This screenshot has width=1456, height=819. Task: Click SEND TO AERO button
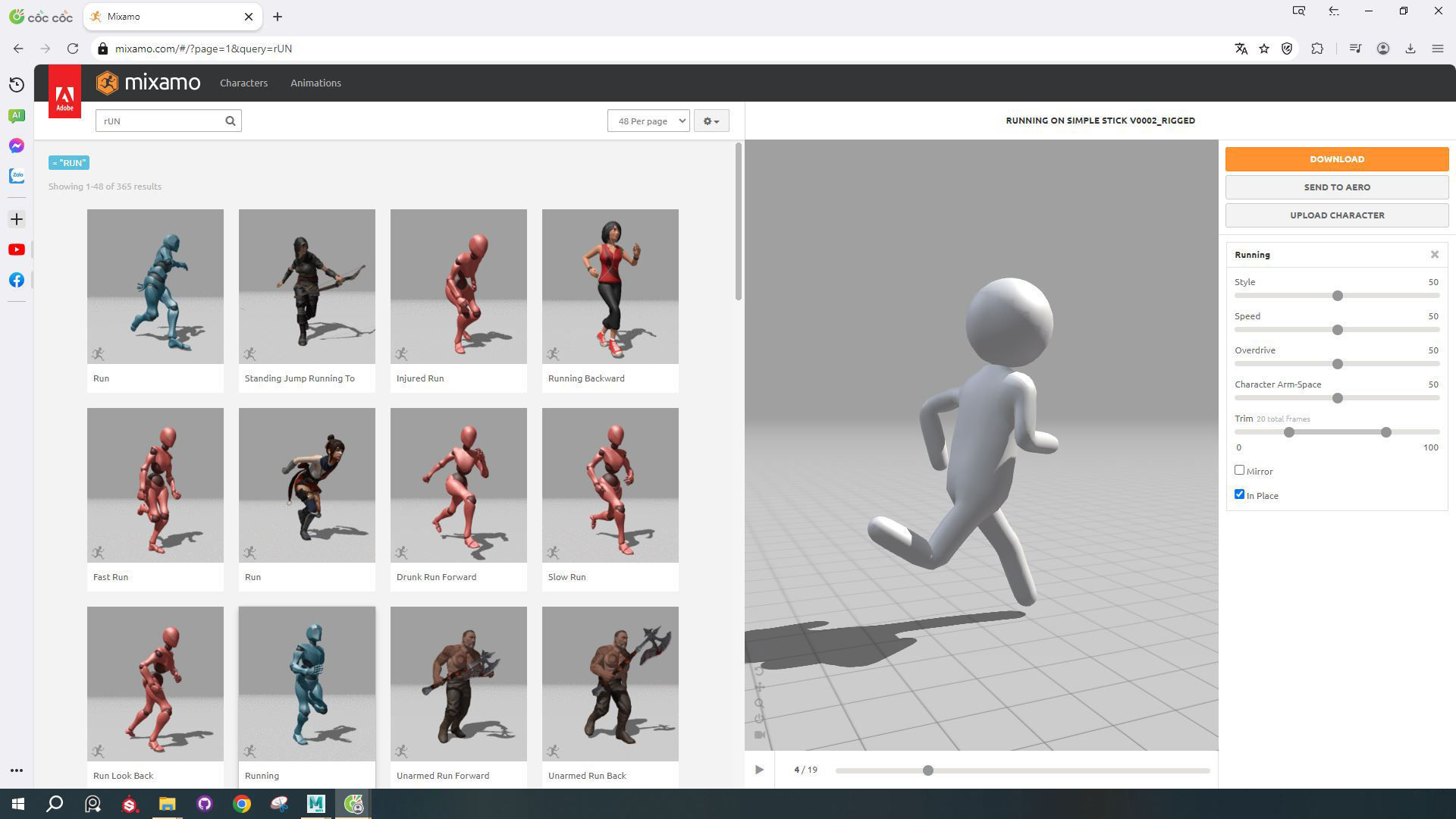point(1337,187)
